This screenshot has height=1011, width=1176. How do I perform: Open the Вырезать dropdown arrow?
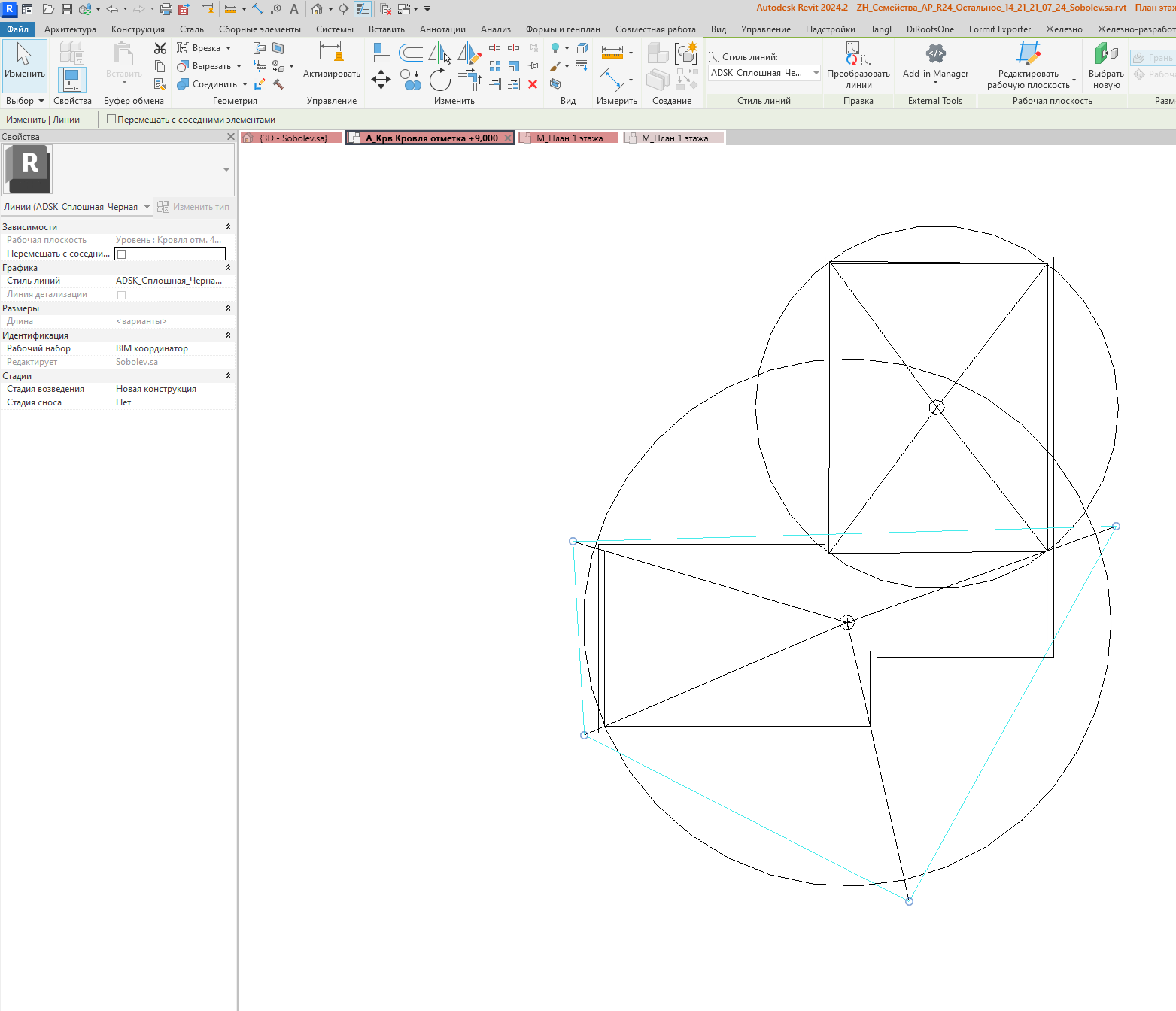[x=239, y=66]
